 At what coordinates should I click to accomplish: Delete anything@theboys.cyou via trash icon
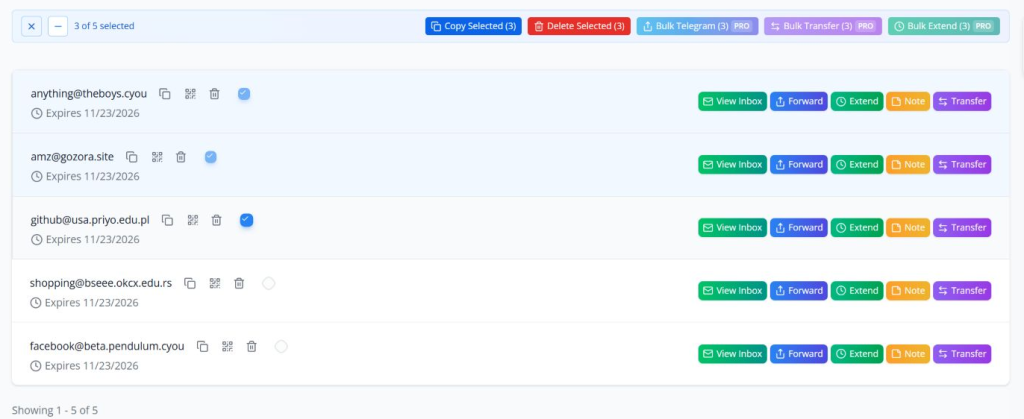pyautogui.click(x=214, y=94)
